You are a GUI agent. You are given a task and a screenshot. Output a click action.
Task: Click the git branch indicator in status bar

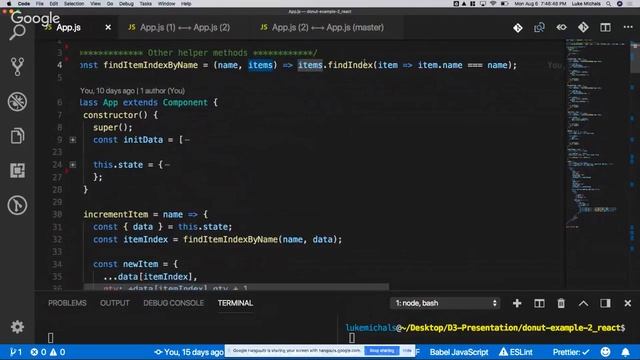coord(16,352)
